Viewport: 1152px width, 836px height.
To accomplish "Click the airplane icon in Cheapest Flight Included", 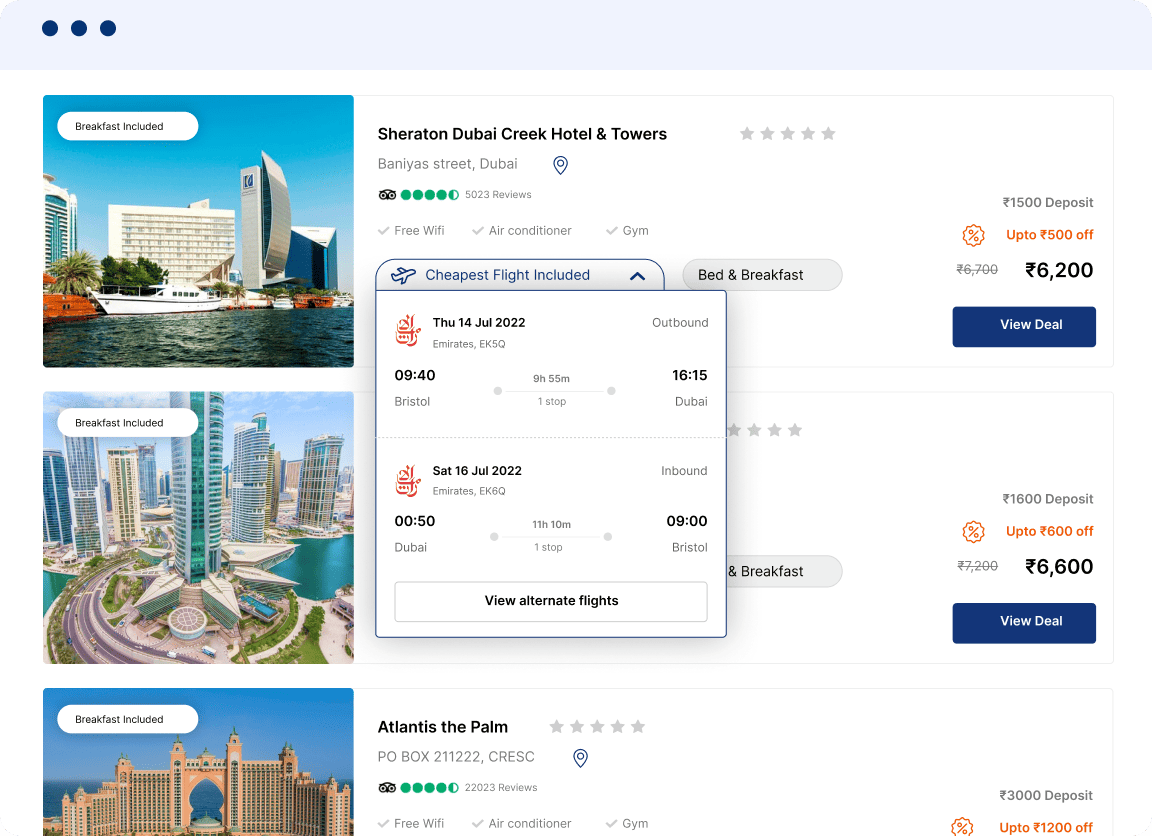I will 403,275.
